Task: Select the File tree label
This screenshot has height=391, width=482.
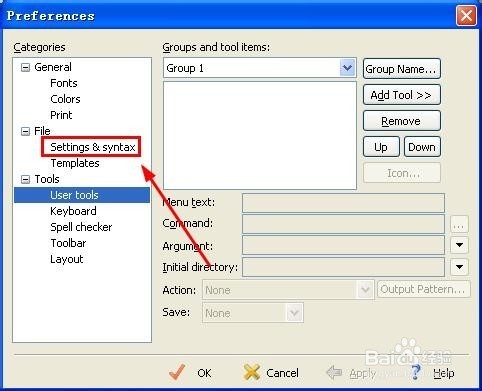Action: coord(42,131)
